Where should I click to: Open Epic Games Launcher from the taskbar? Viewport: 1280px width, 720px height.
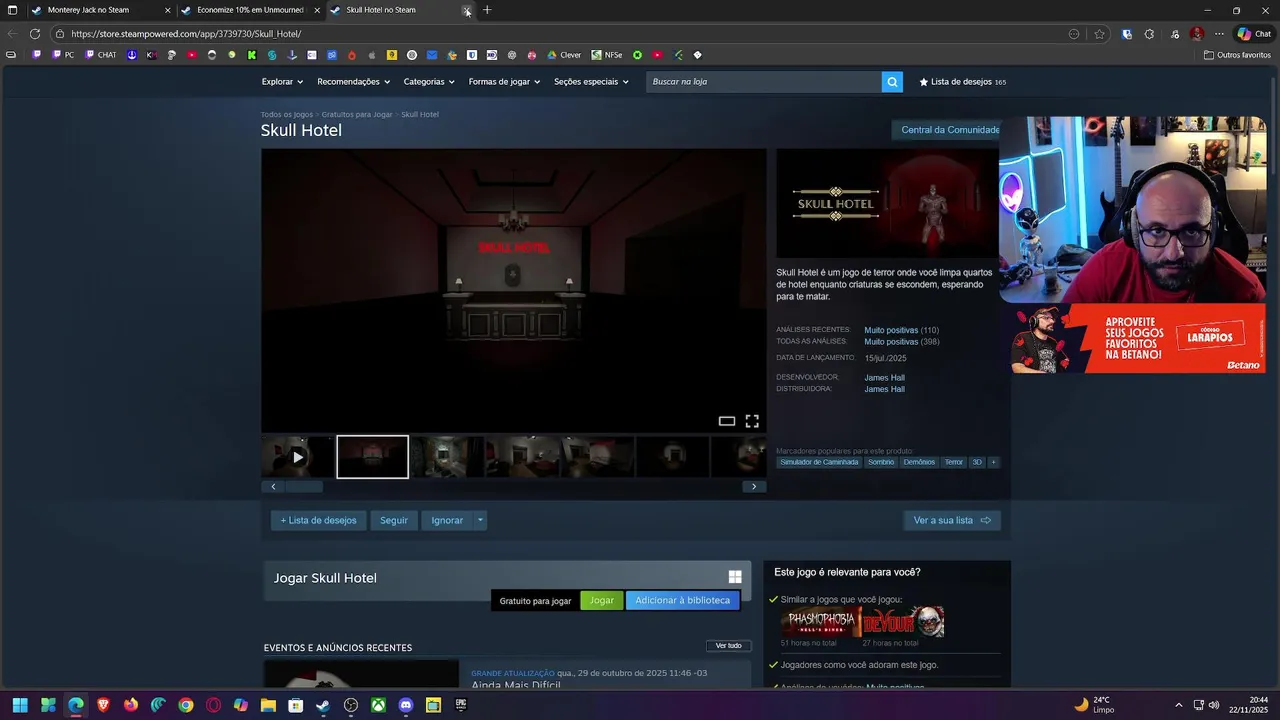460,705
